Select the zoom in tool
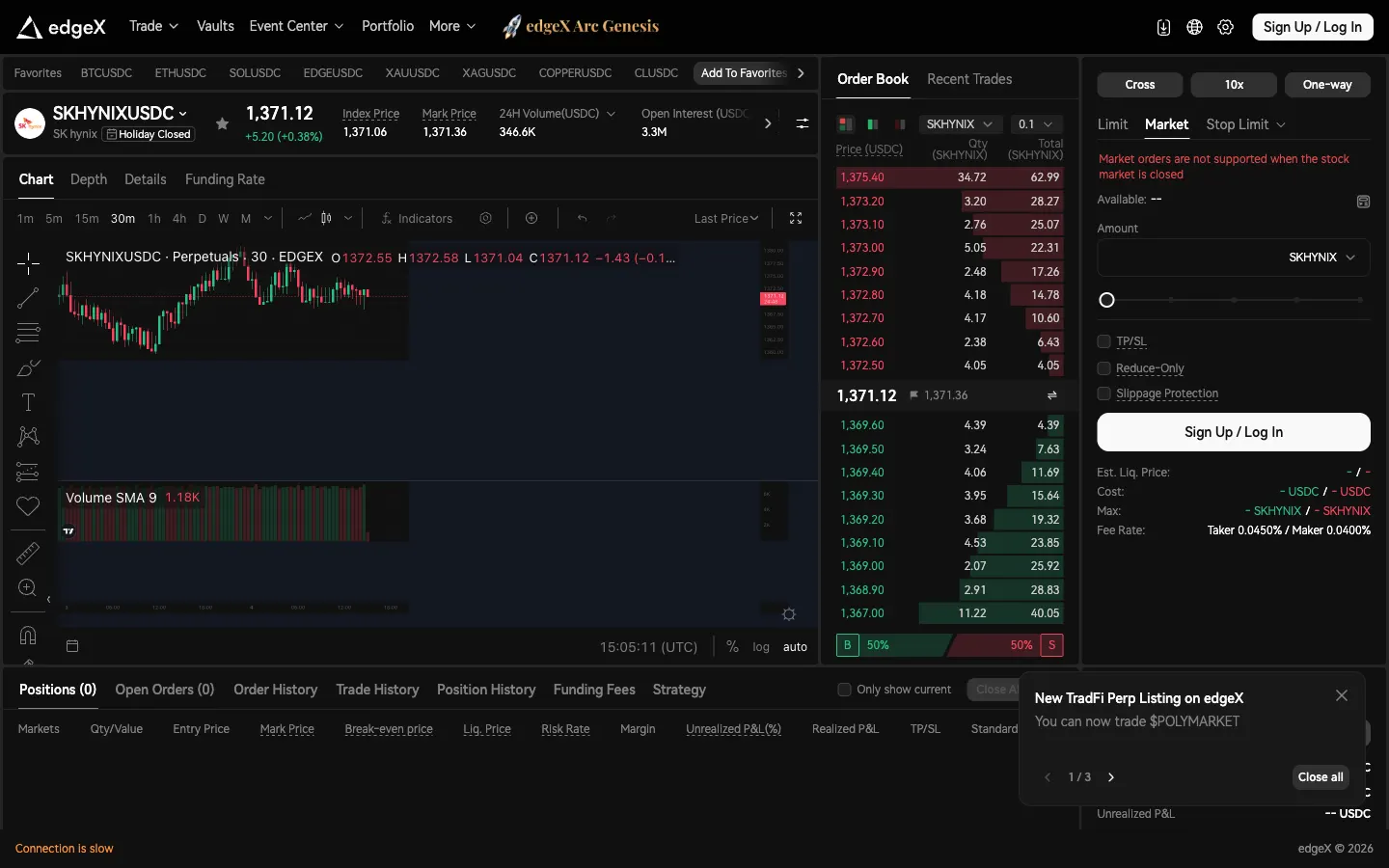Screen dimensions: 1389x868 (28, 587)
